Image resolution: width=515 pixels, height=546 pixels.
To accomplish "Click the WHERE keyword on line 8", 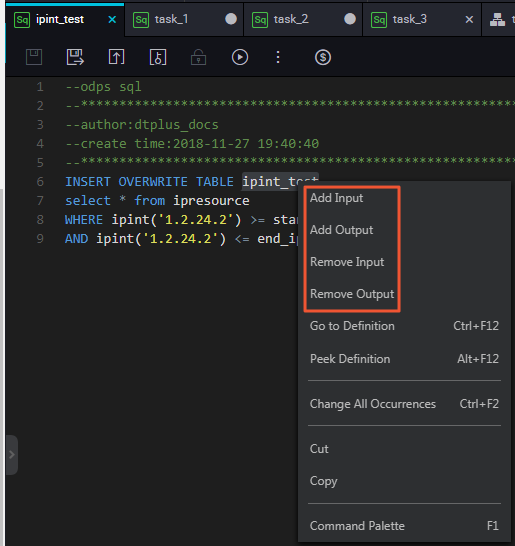I will (x=84, y=220).
